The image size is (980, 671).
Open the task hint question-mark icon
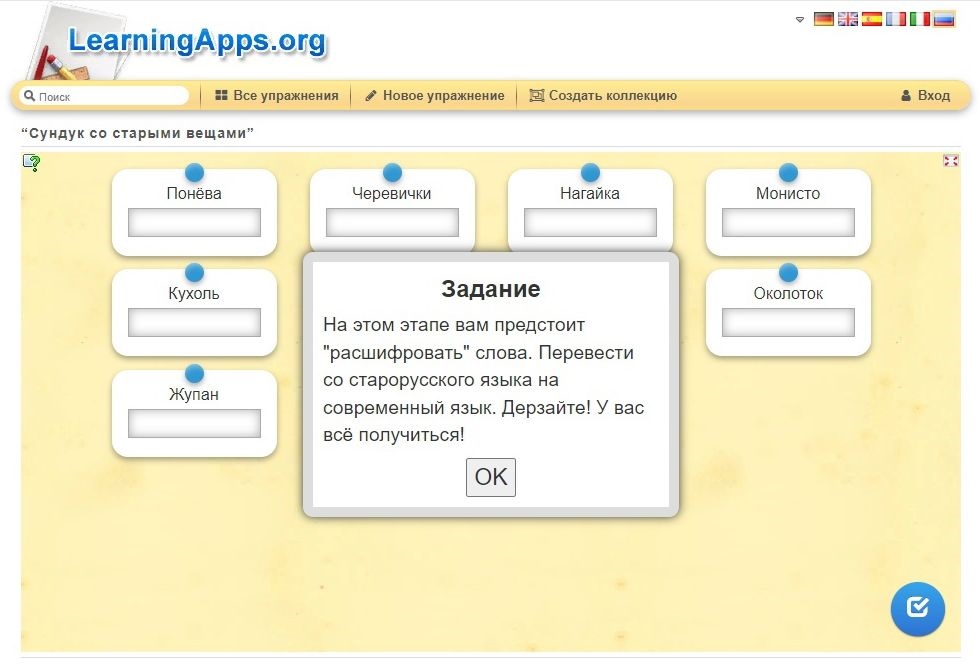pyautogui.click(x=32, y=163)
